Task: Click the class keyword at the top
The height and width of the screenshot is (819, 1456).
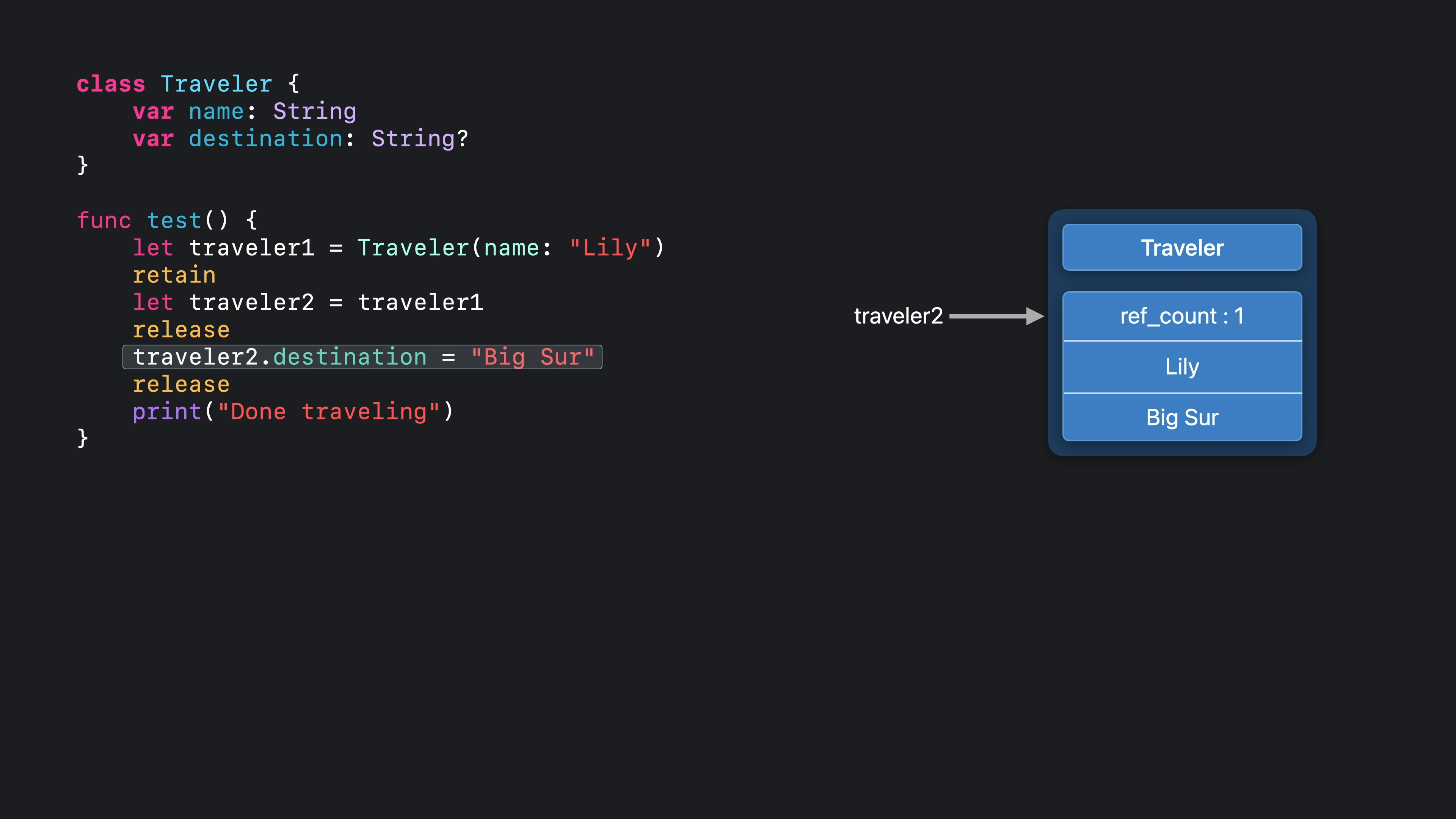Action: tap(111, 84)
